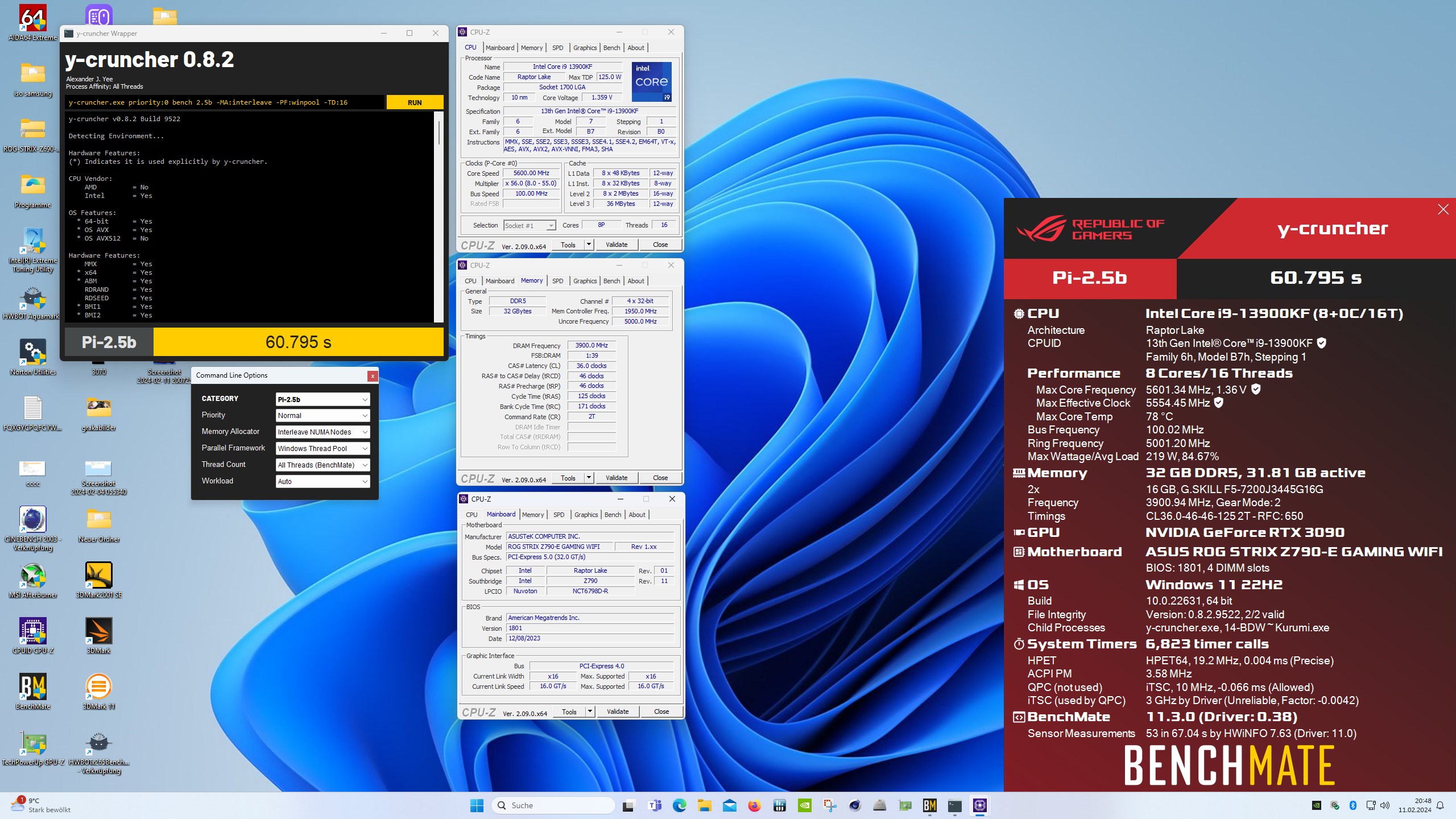Viewport: 1456px width, 819px height.
Task: Click the volume tray icon
Action: pos(1385,805)
